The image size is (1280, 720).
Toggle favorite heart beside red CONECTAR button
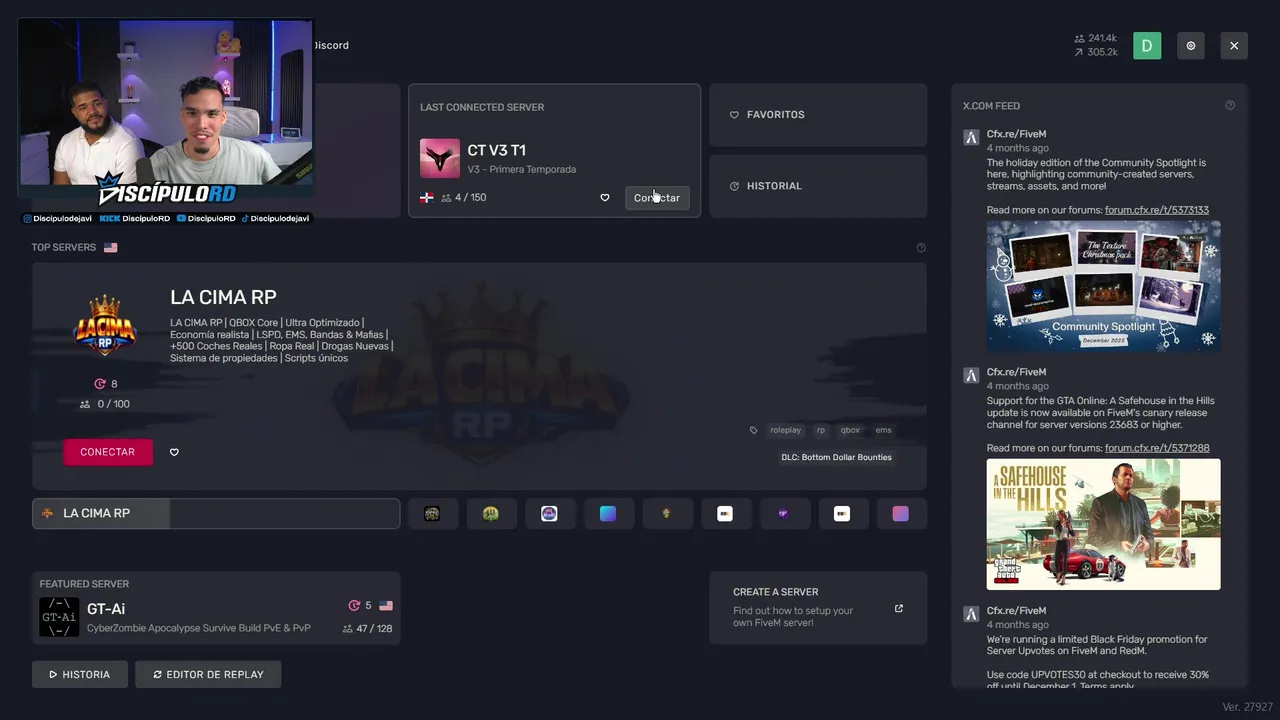[174, 452]
